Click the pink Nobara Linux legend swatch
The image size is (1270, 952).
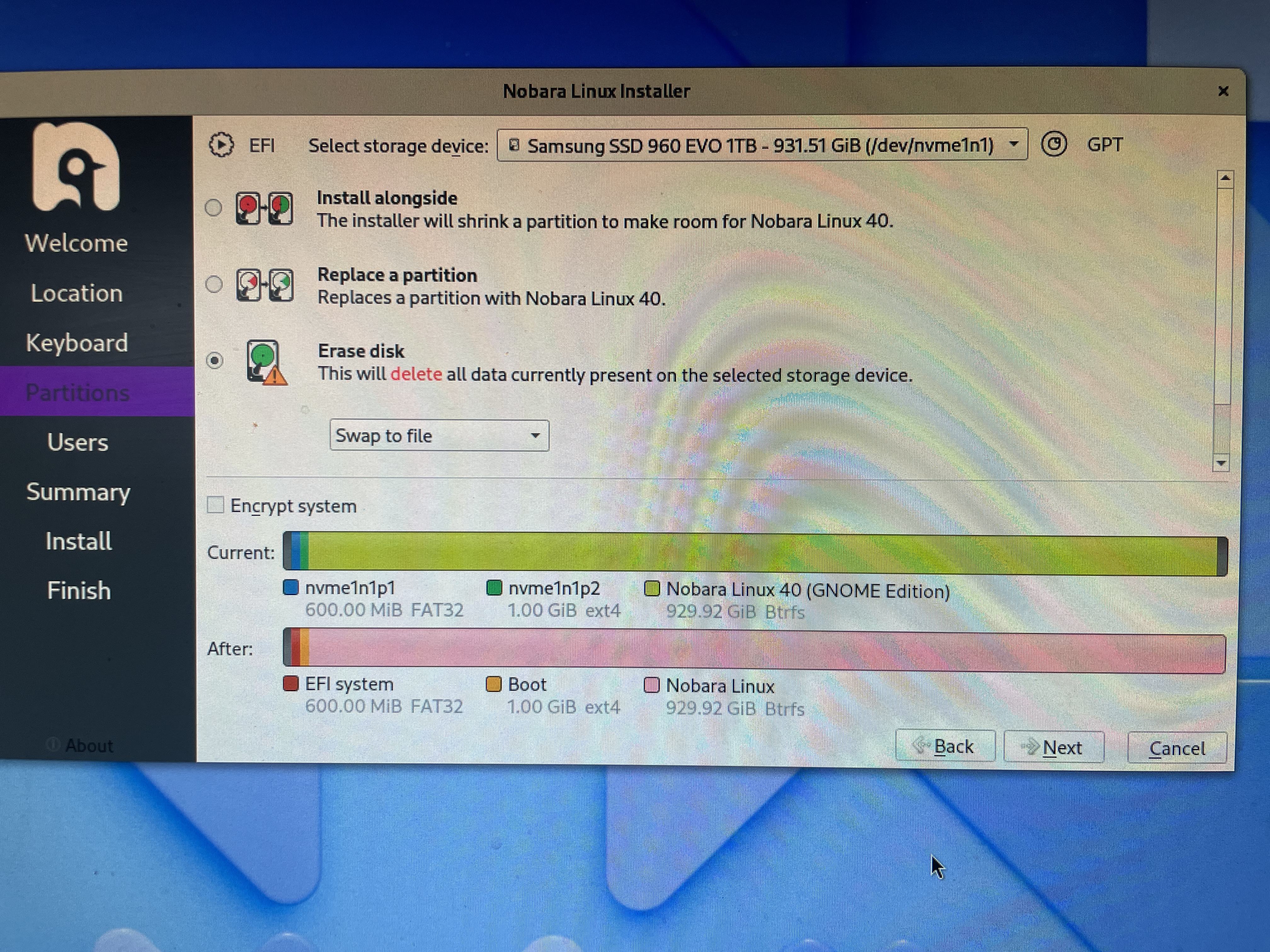coord(652,685)
